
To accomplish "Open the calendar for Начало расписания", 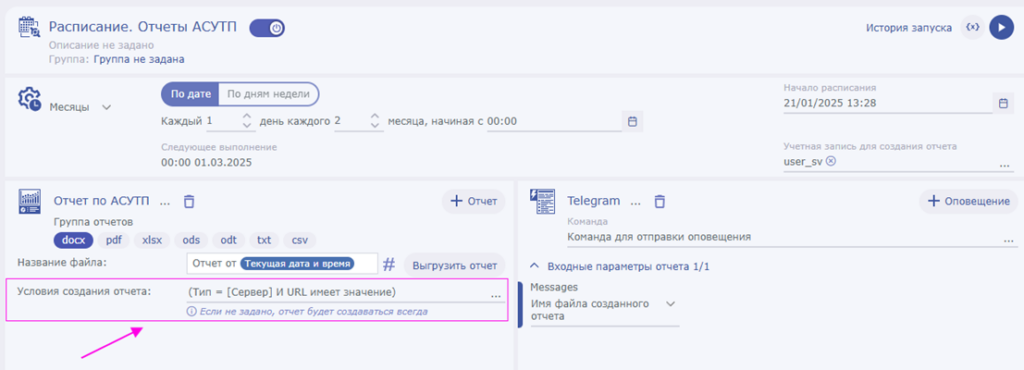I will pos(1004,103).
